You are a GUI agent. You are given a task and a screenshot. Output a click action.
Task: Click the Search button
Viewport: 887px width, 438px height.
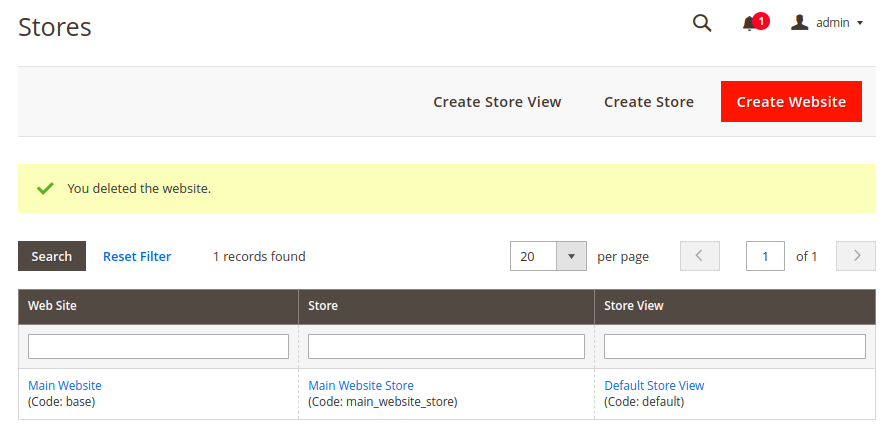pos(52,256)
